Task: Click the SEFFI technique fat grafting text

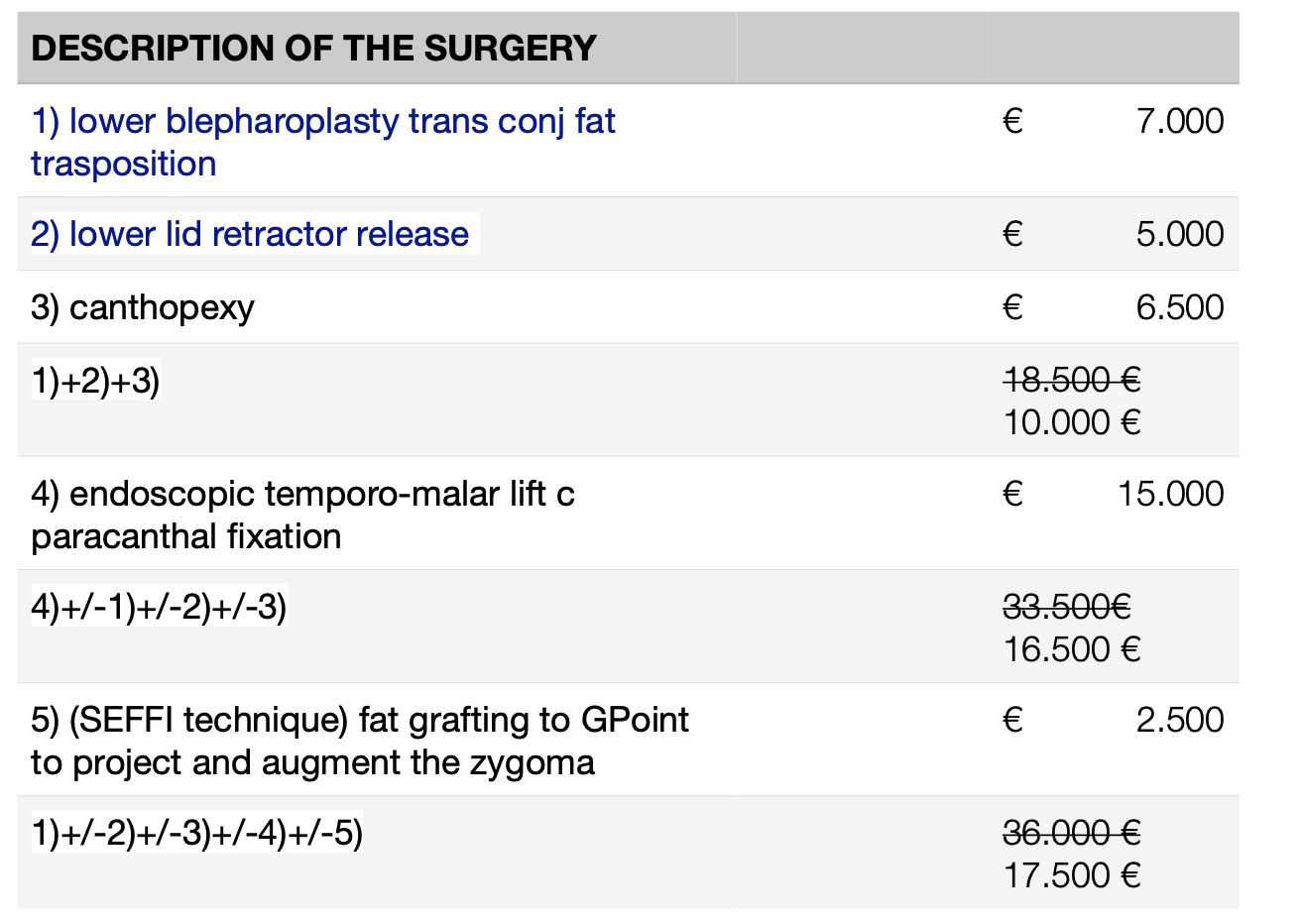Action: coord(360,741)
